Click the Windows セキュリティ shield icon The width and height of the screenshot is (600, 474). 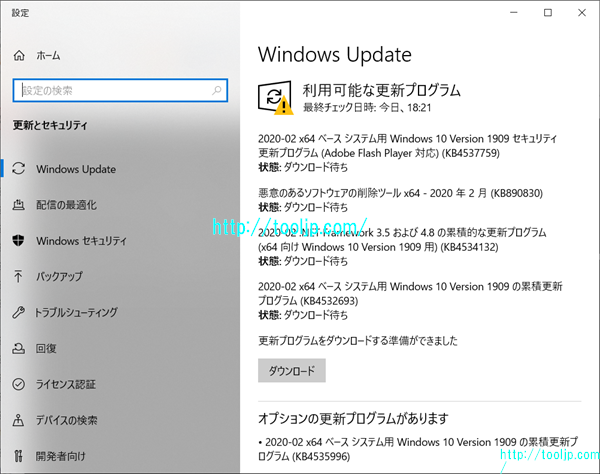18,241
